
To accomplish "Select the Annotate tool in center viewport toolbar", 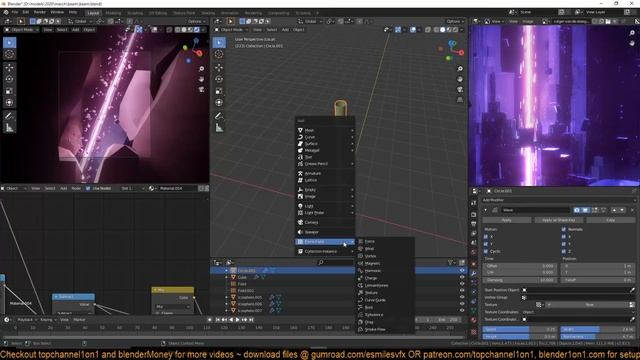I will coord(219,116).
